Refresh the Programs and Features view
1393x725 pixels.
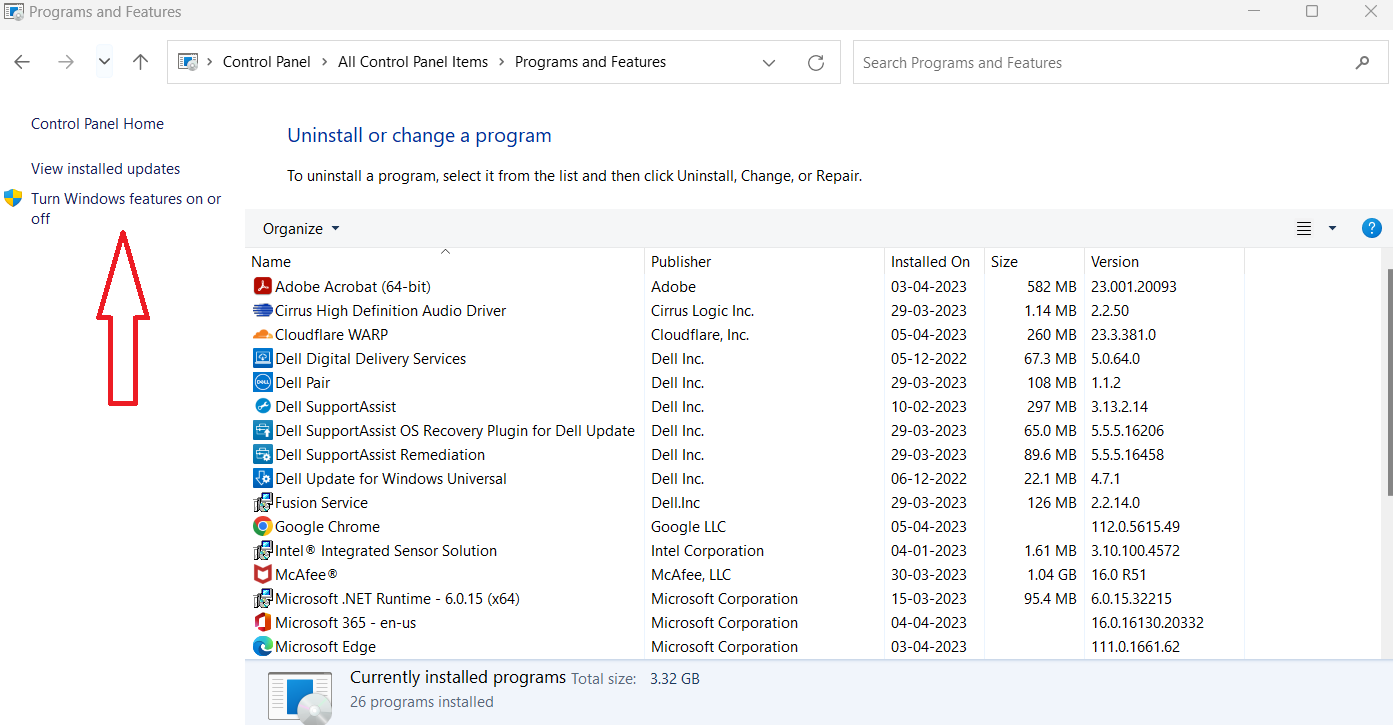tap(816, 63)
